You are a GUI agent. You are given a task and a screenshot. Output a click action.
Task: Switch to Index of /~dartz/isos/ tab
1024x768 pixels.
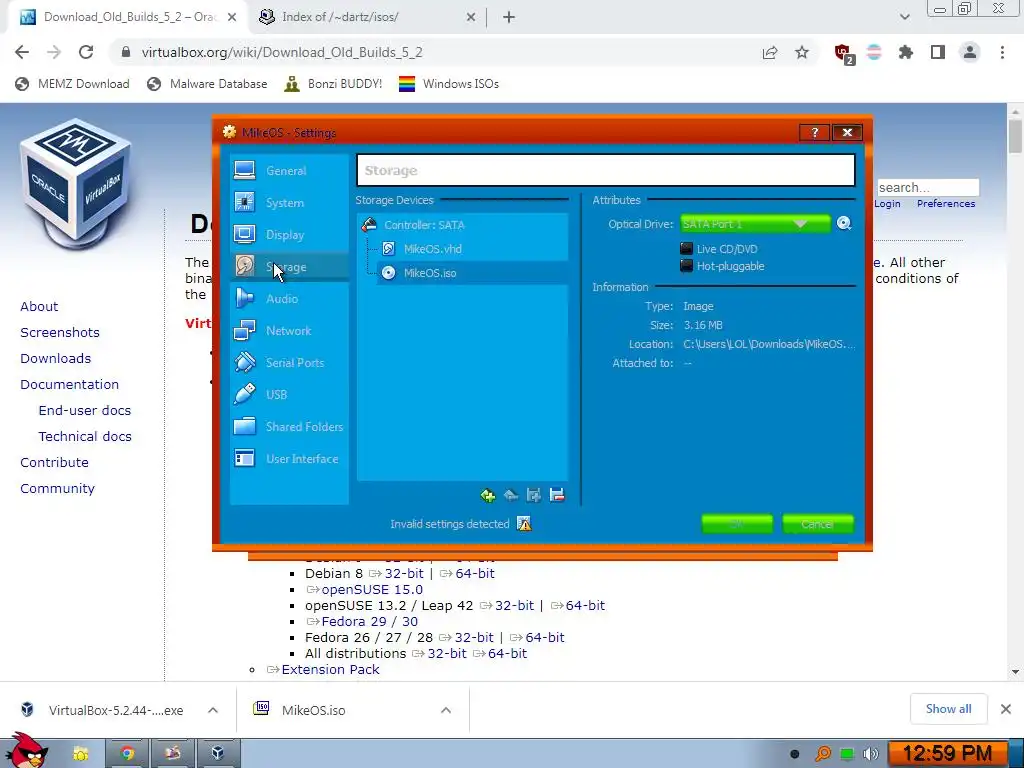(368, 17)
